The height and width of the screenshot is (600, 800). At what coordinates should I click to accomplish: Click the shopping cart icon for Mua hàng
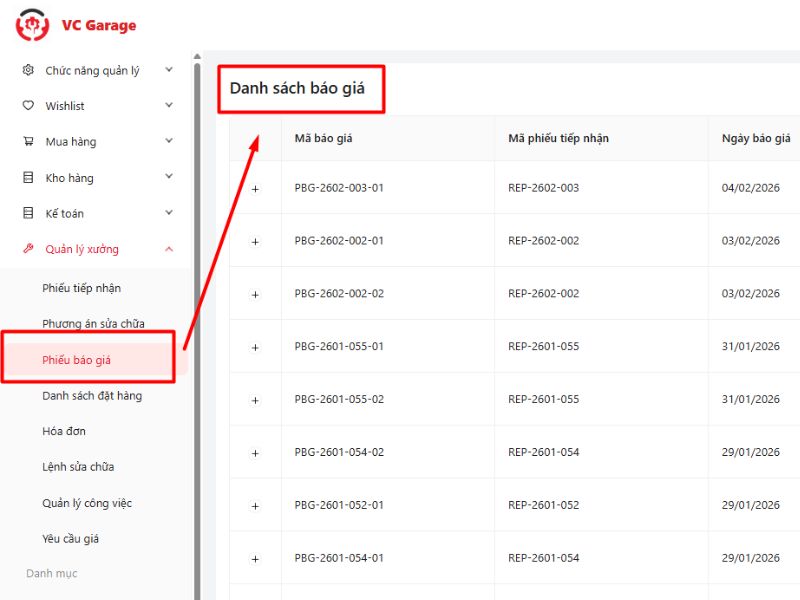(28, 142)
